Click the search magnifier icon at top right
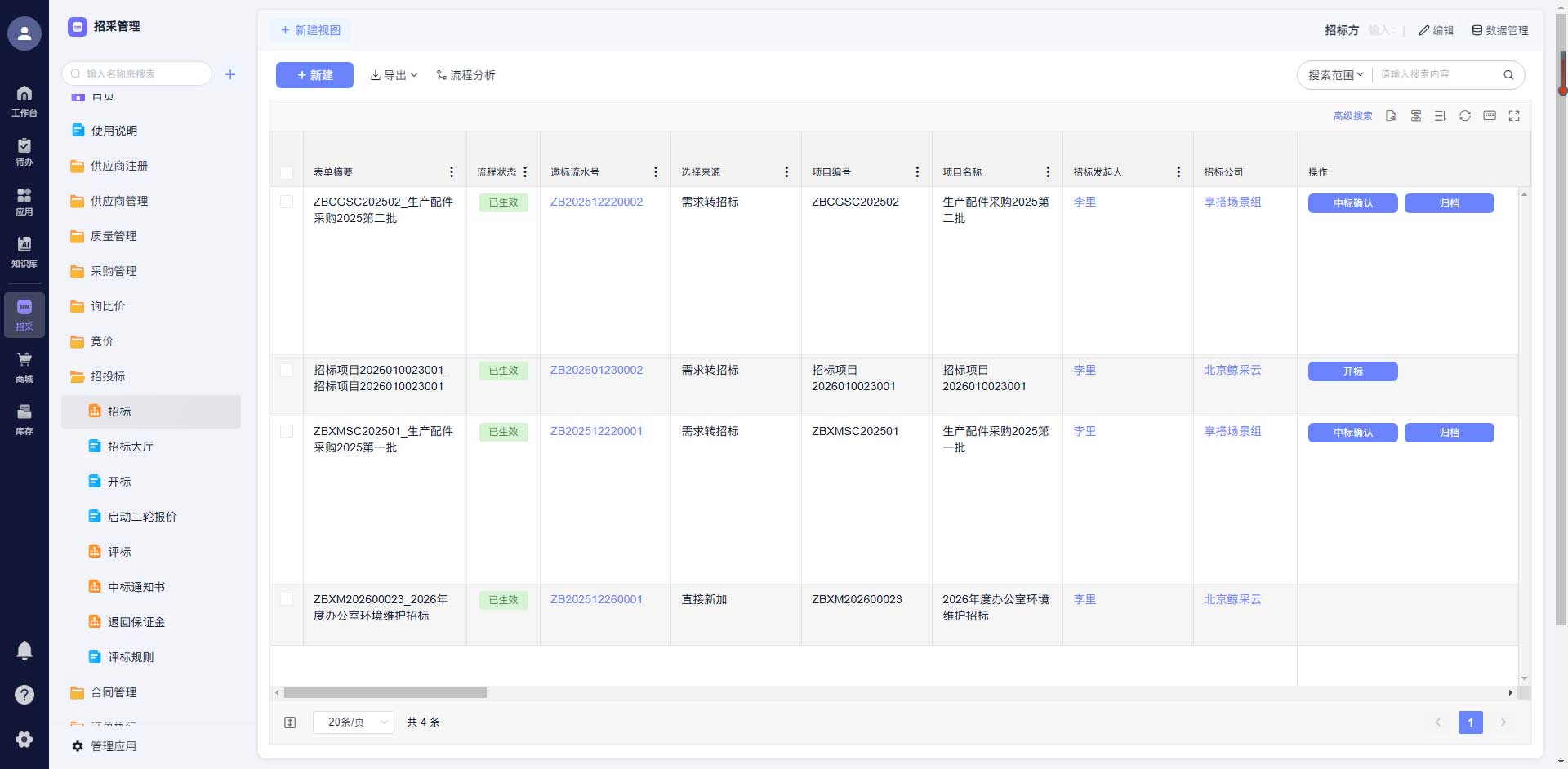Viewport: 1568px width, 769px height. click(x=1508, y=75)
